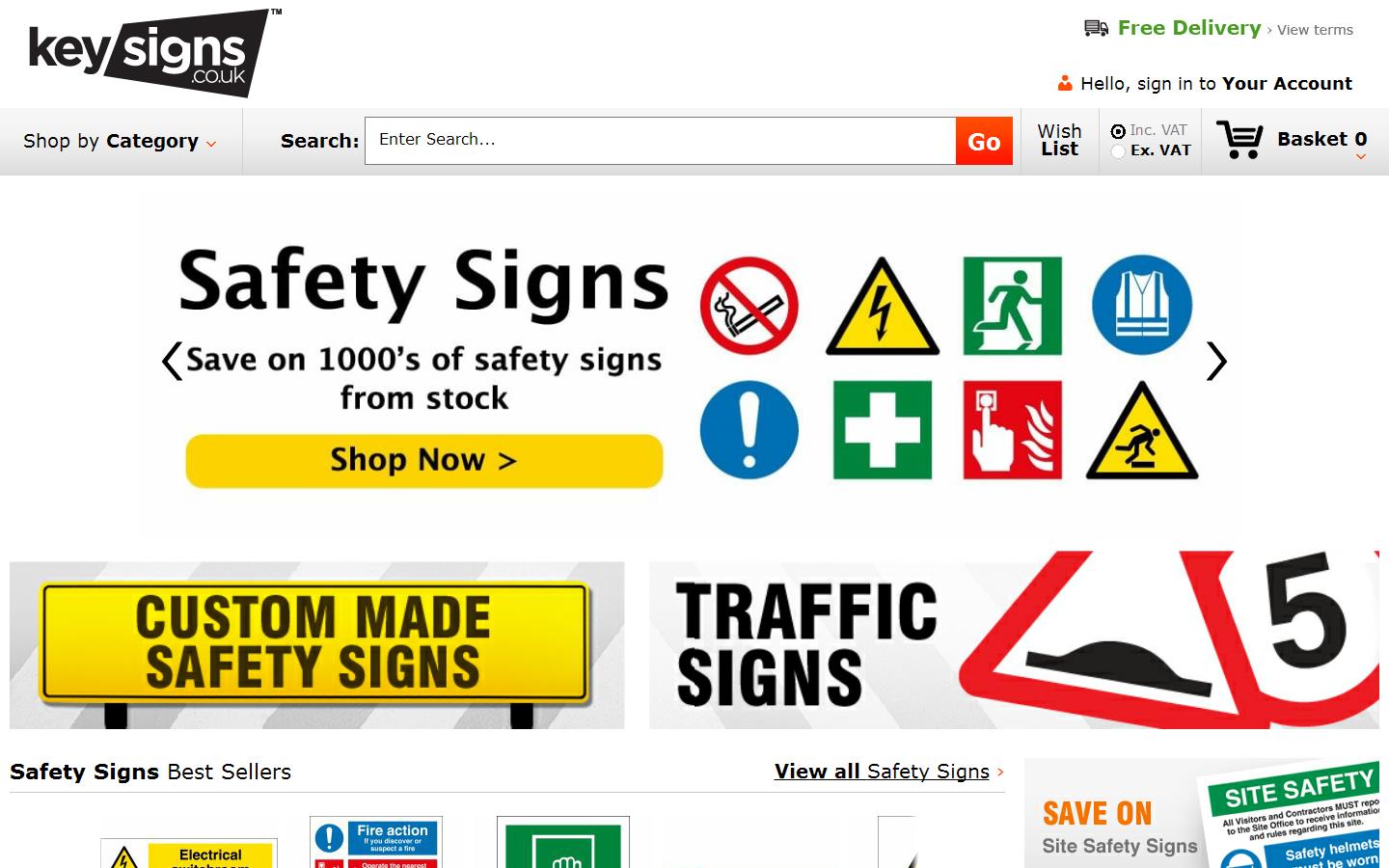Click the Enter Search input field

click(661, 141)
